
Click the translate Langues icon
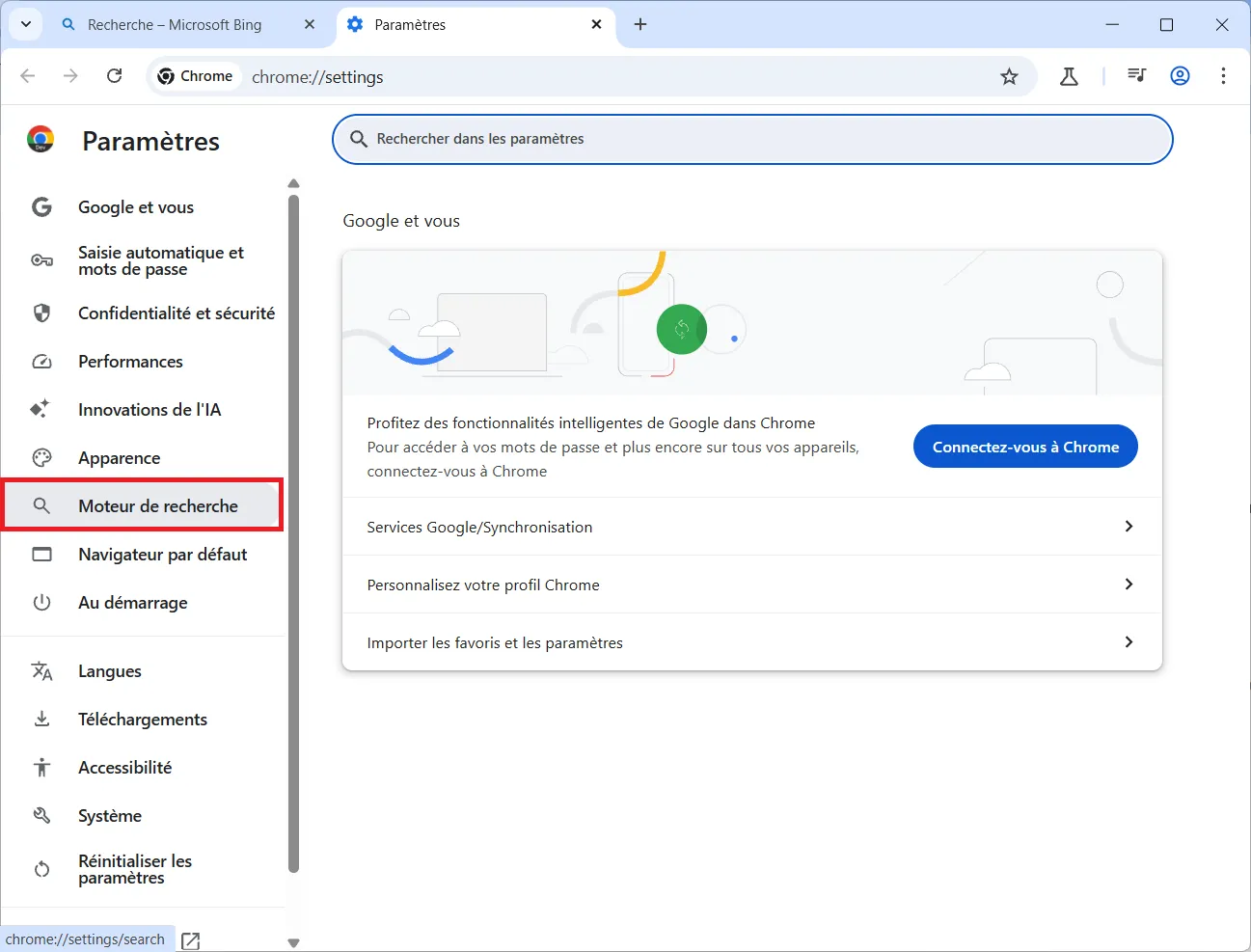point(41,671)
